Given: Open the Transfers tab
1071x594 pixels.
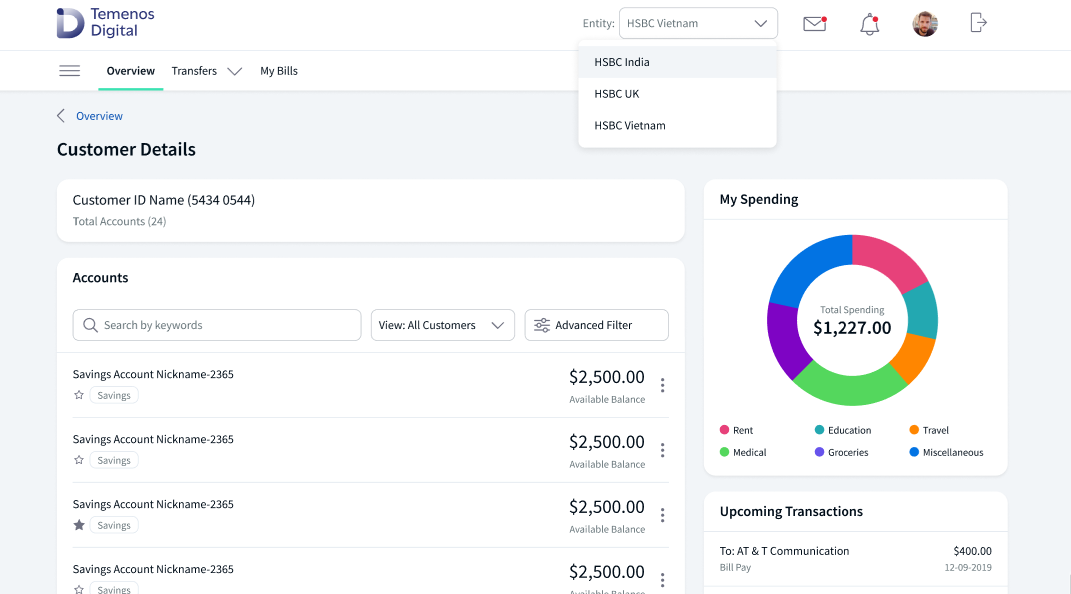Looking at the screenshot, I should (194, 71).
